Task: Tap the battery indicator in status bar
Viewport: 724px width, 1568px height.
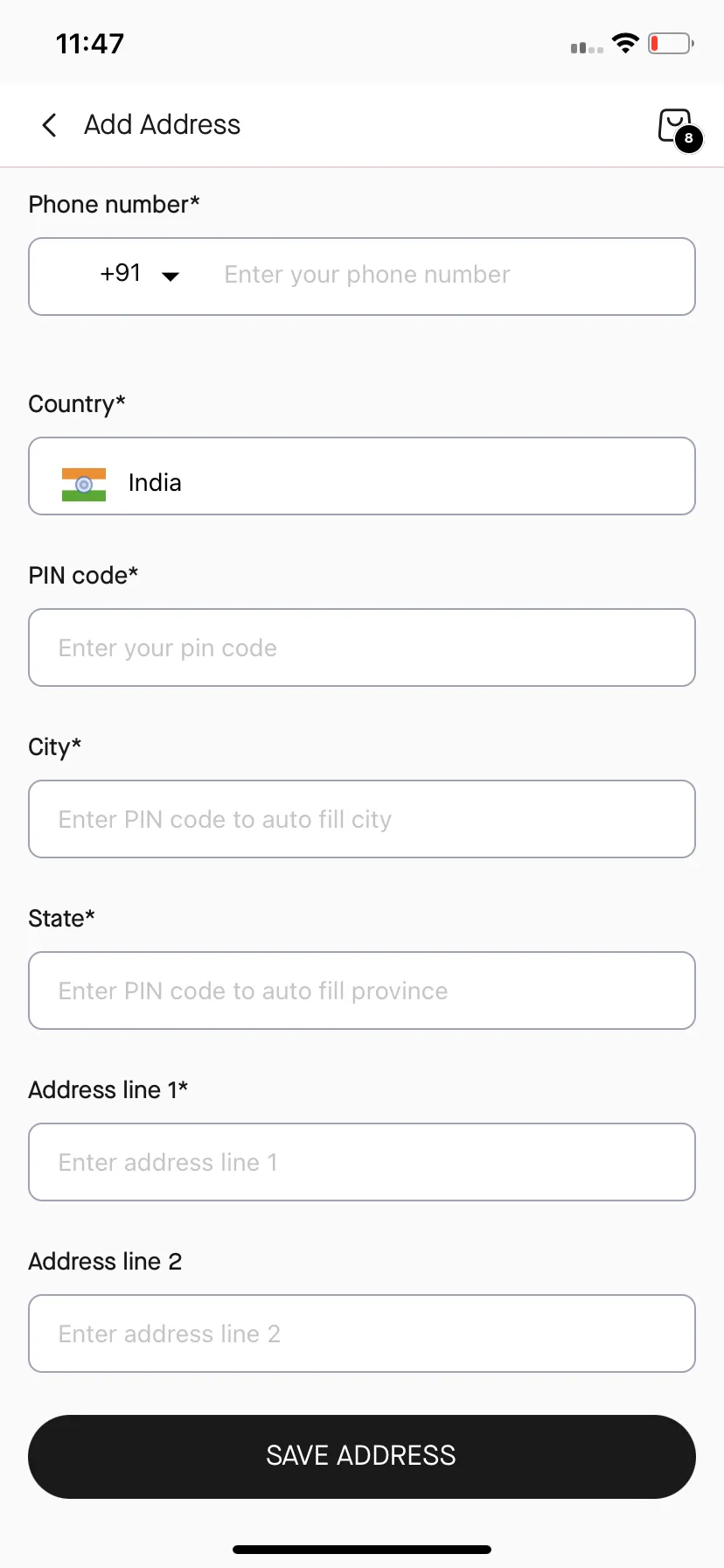Action: tap(671, 43)
